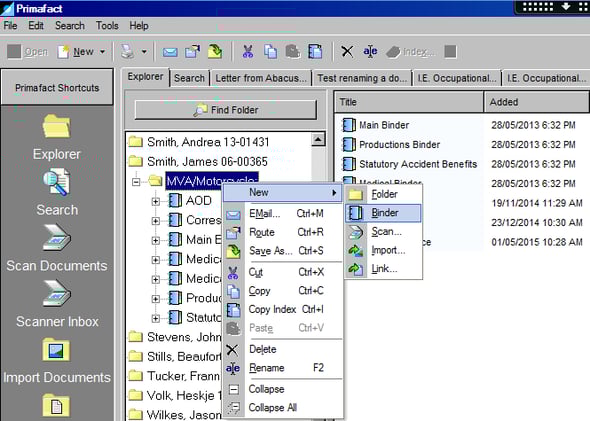
Task: Open the Search menu
Action: coord(70,26)
